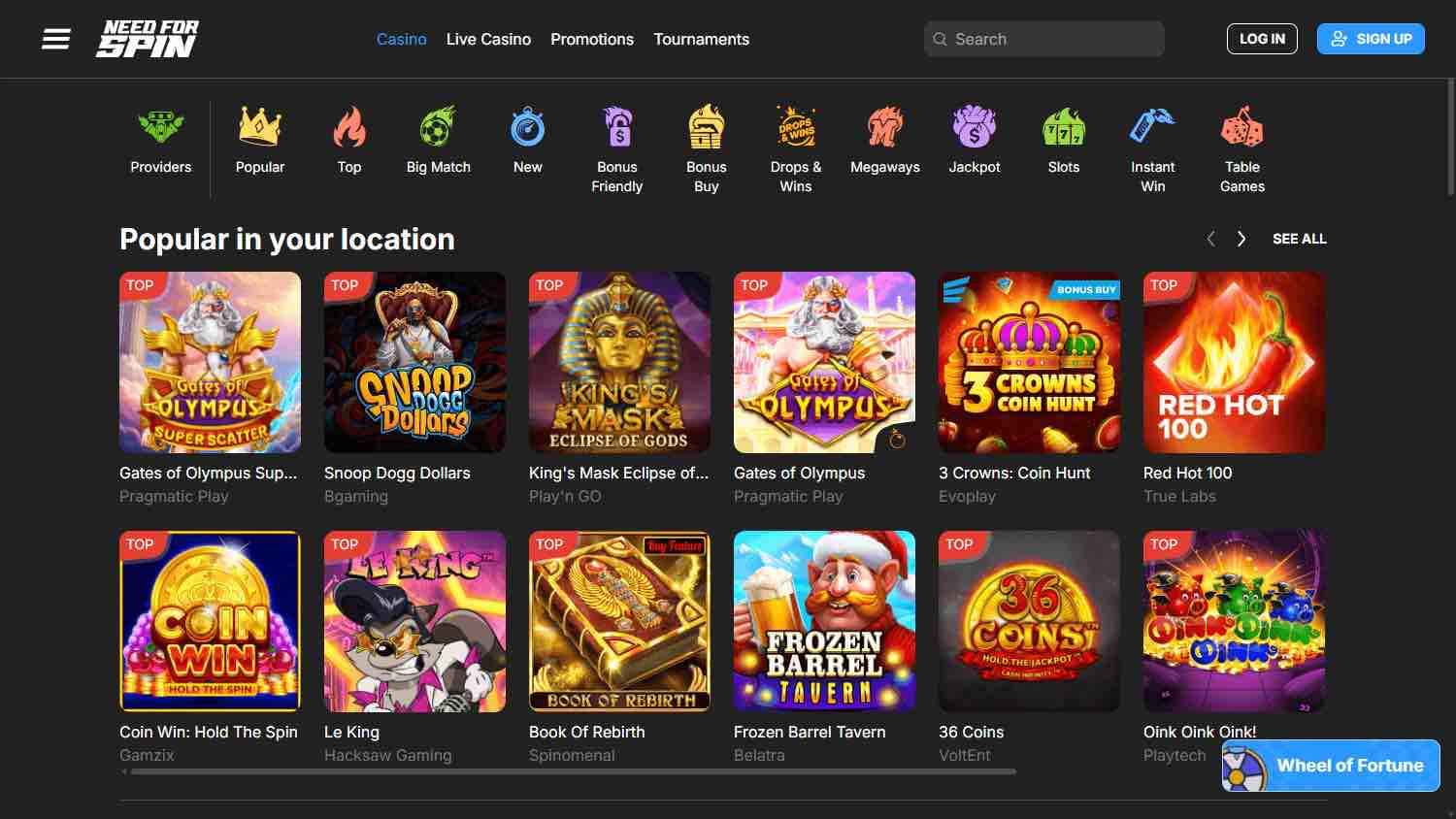The height and width of the screenshot is (819, 1456).
Task: Select the Top flame icon
Action: pos(349,127)
